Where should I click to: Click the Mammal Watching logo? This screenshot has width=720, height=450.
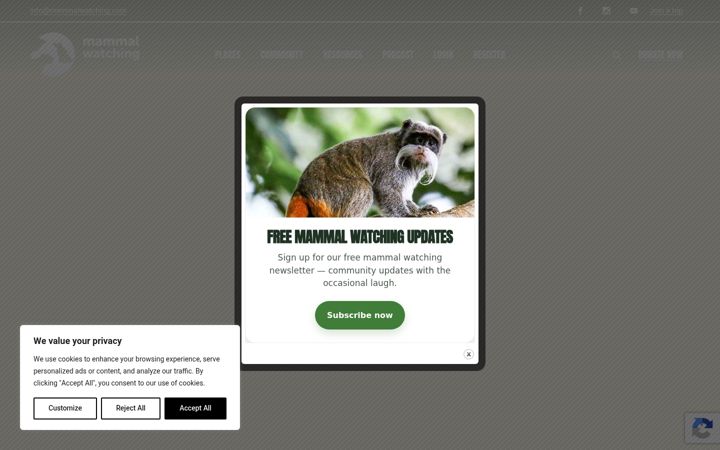pos(86,52)
